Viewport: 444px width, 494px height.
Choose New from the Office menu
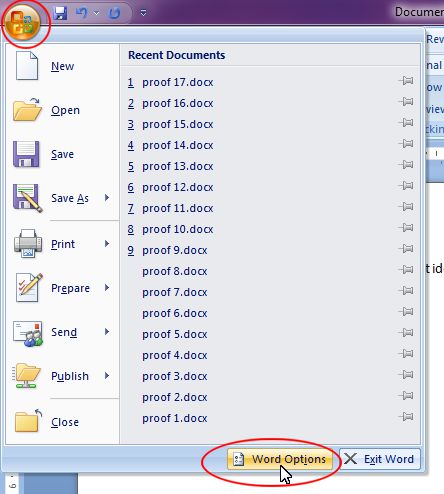point(62,66)
